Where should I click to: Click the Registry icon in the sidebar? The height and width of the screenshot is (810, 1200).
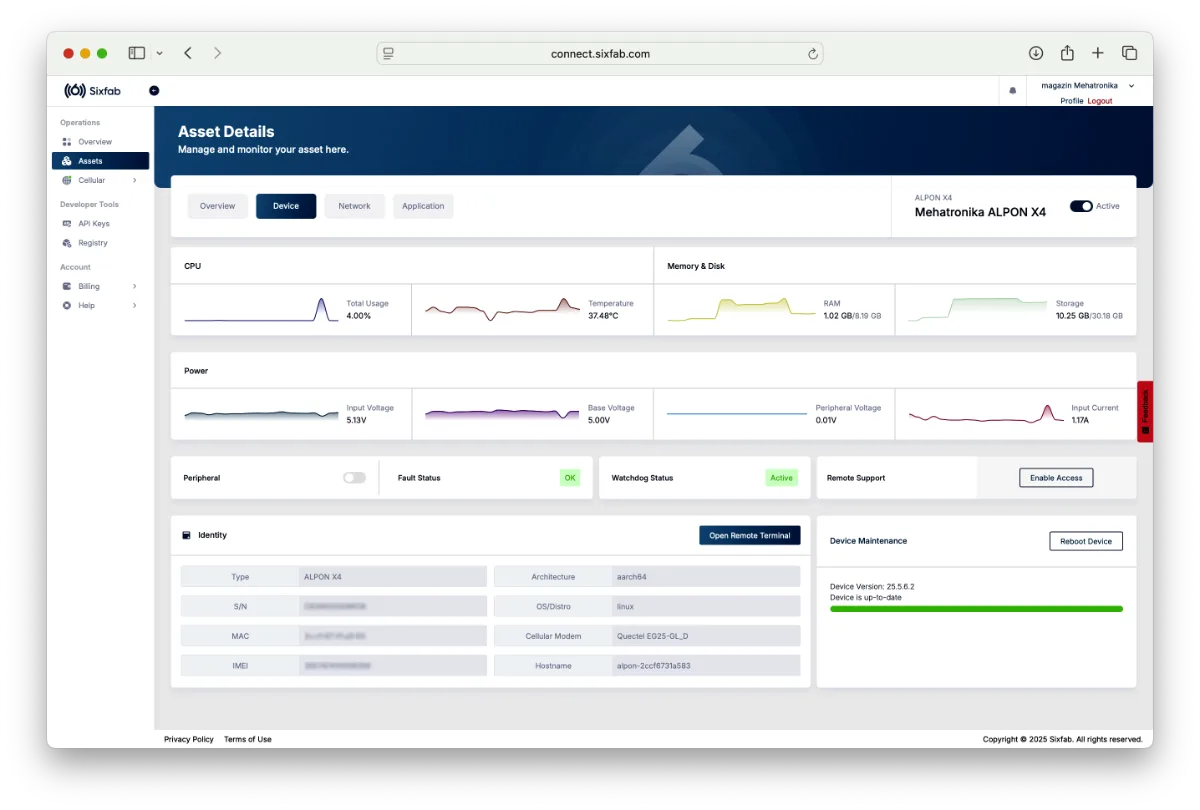coord(67,243)
